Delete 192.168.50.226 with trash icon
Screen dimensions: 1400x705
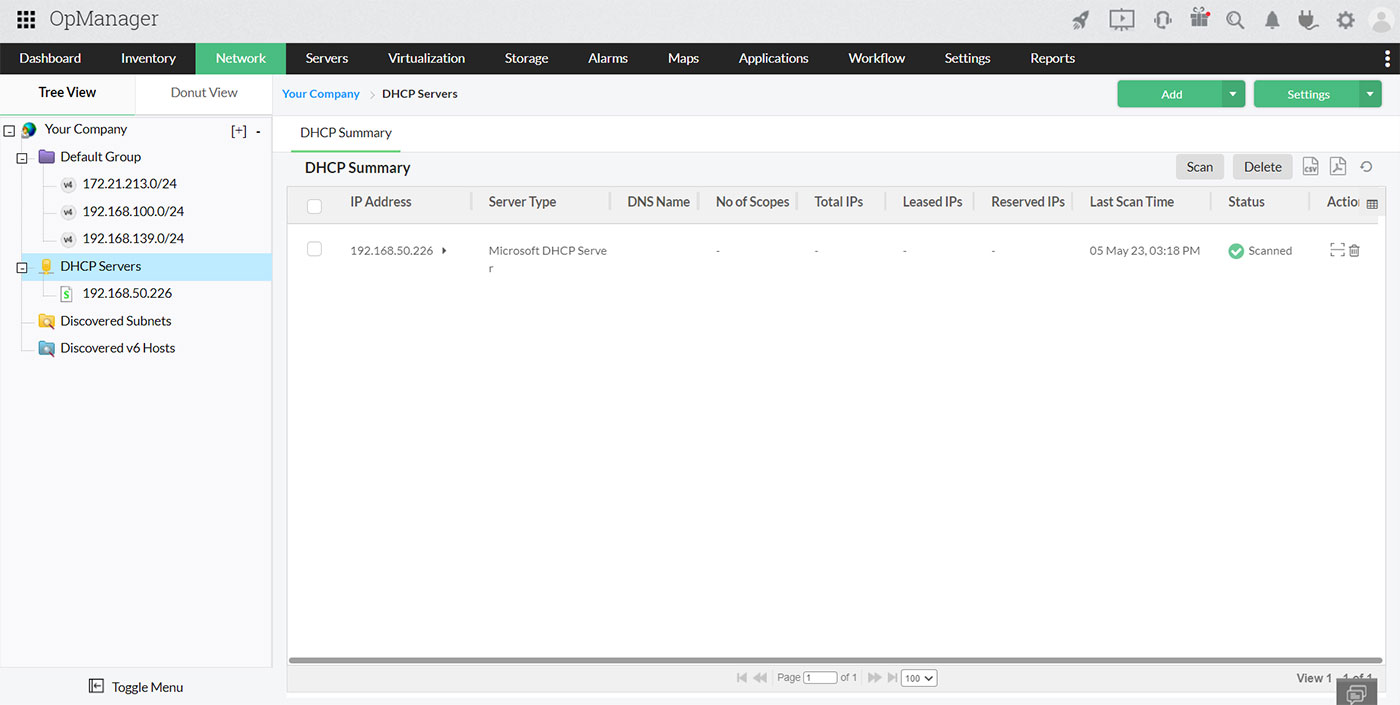[1354, 251]
